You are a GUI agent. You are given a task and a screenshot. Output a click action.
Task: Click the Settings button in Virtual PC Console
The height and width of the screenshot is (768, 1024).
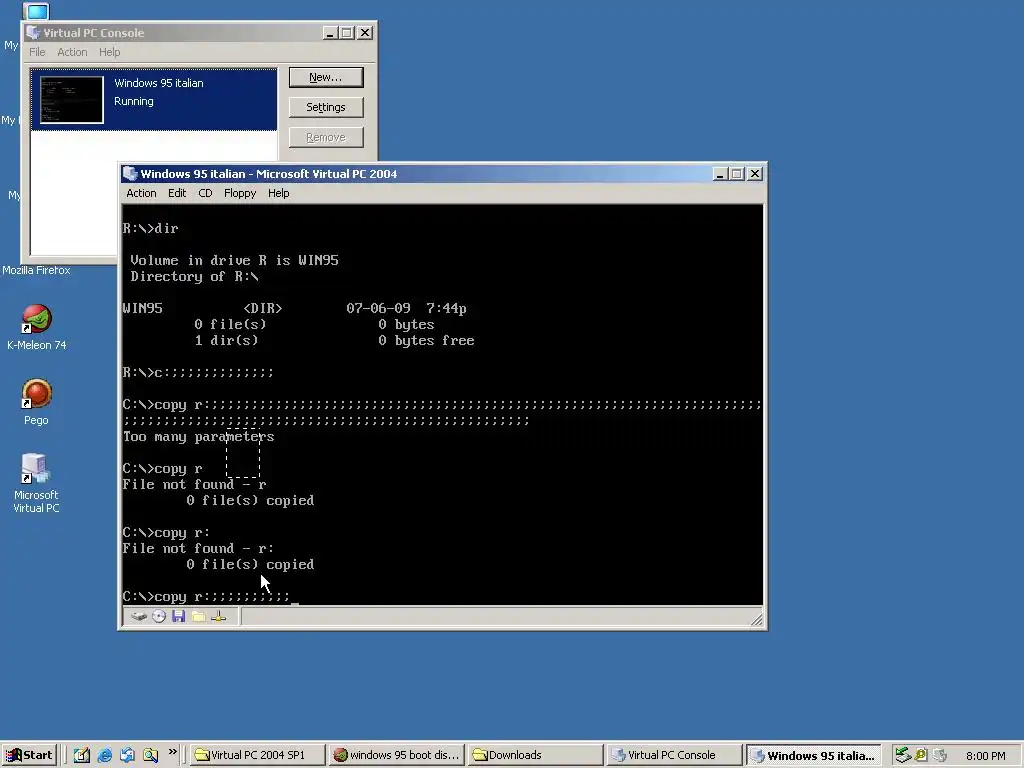coord(326,107)
